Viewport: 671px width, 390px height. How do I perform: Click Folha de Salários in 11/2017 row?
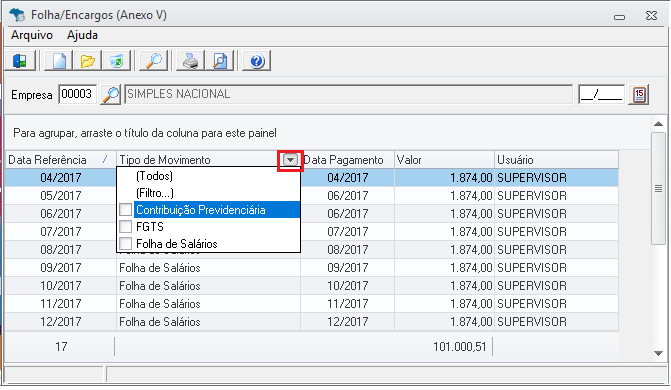point(160,304)
